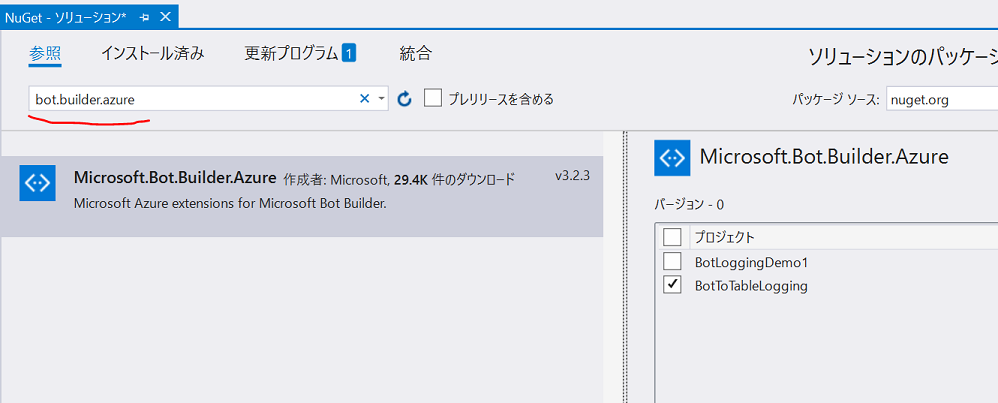Click the 29.4K downloads count text
Screen dimensions: 998x403
[411, 180]
